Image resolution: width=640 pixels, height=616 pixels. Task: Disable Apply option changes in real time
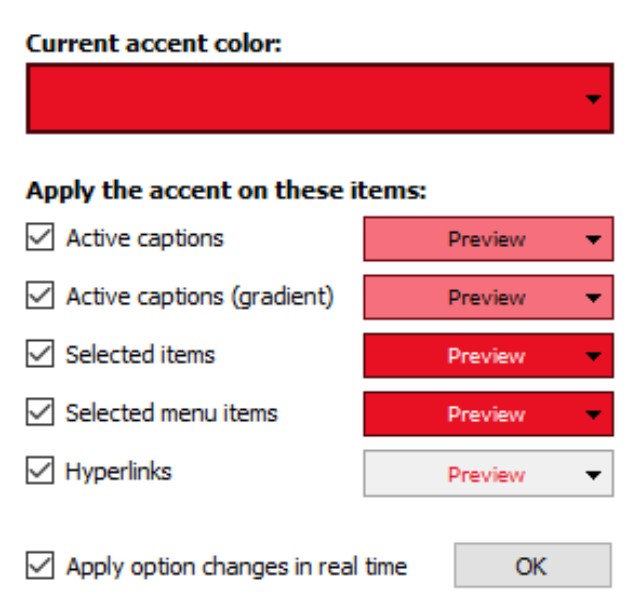tap(40, 566)
